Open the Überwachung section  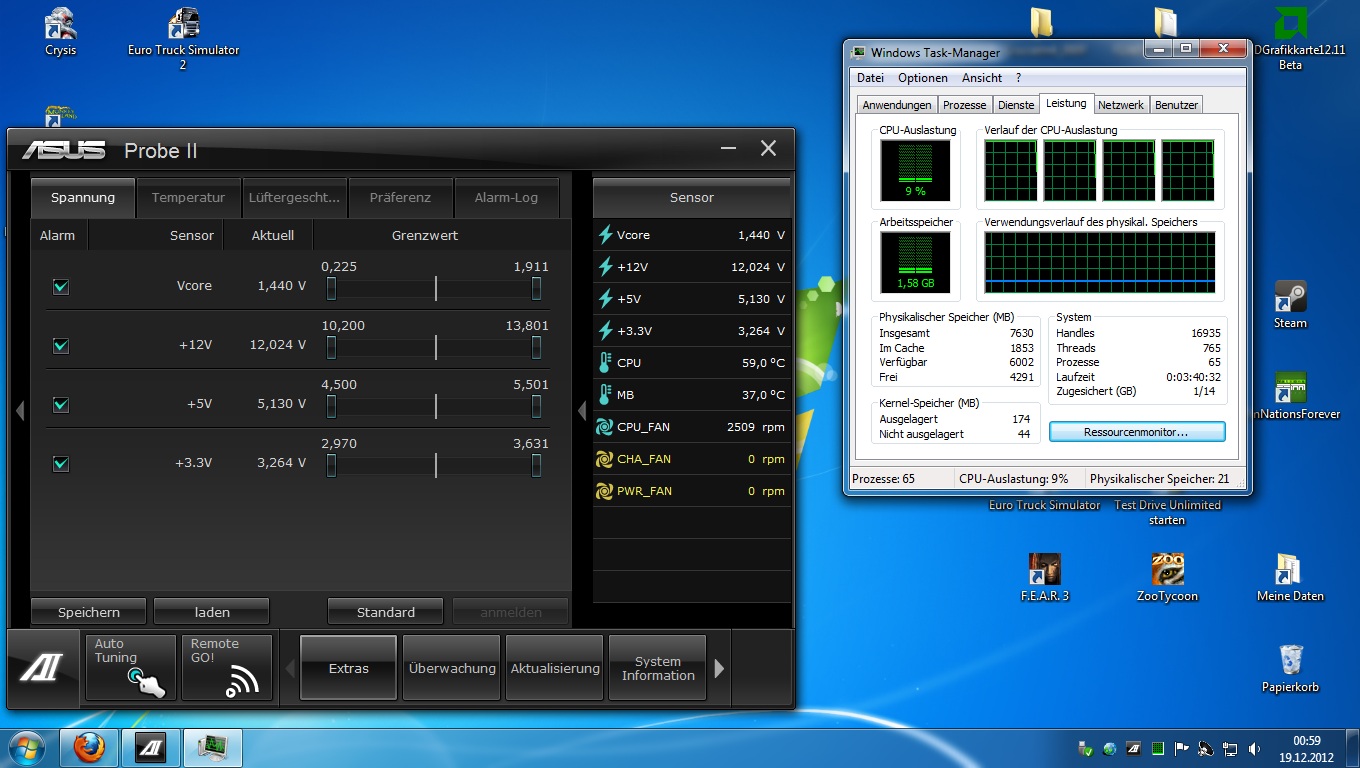(x=452, y=668)
